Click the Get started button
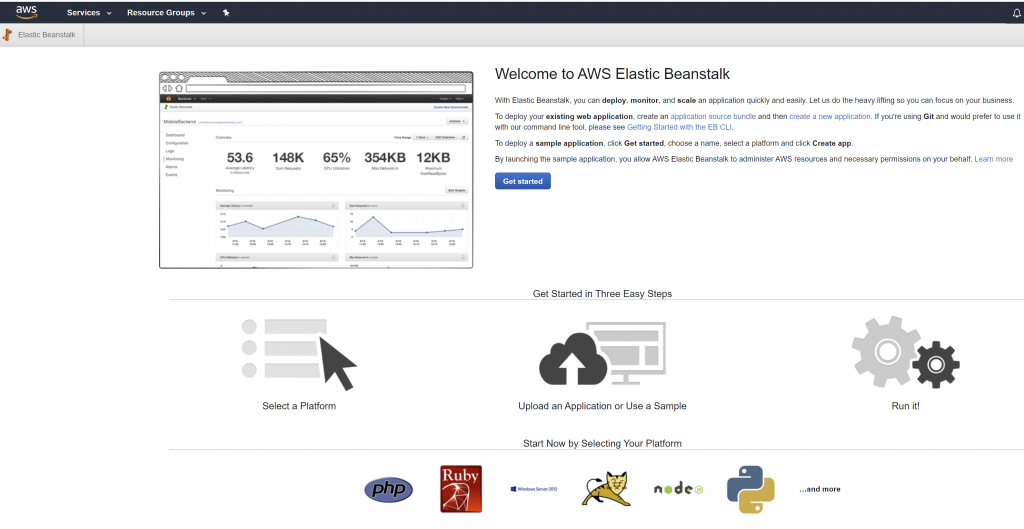1024x529 pixels. (522, 181)
